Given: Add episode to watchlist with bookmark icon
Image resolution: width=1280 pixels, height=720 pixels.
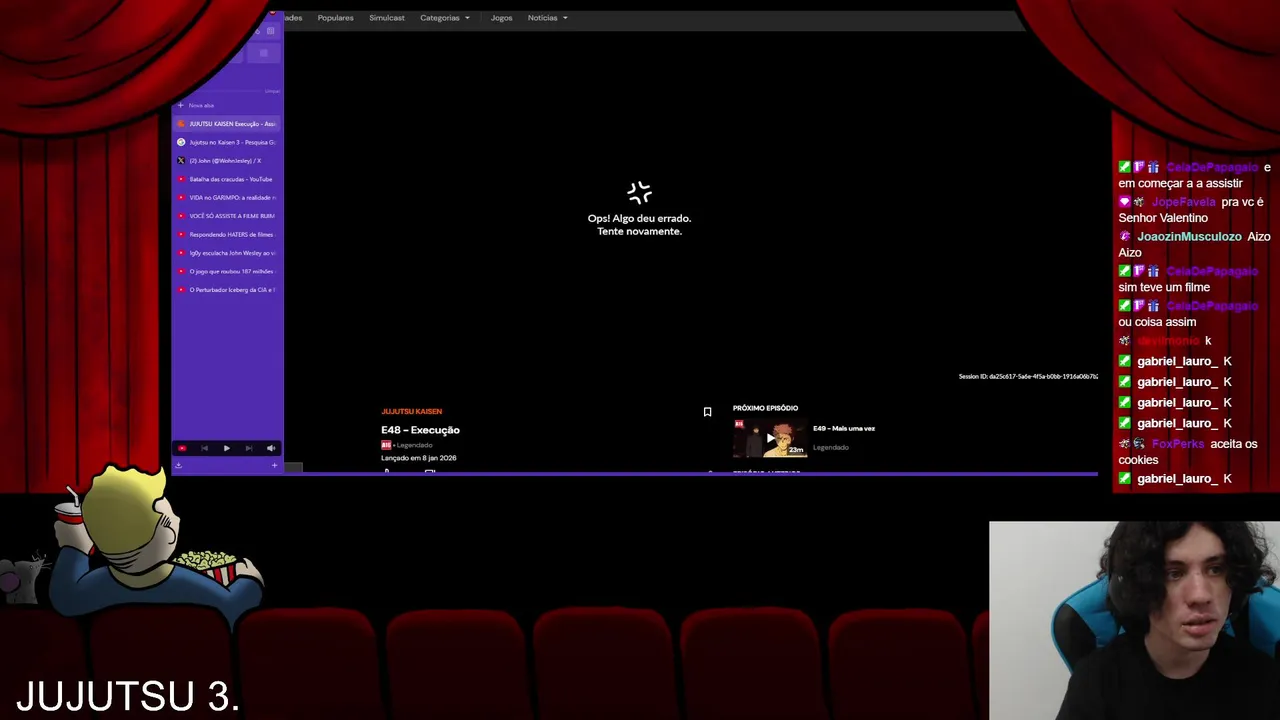Looking at the screenshot, I should 707,412.
